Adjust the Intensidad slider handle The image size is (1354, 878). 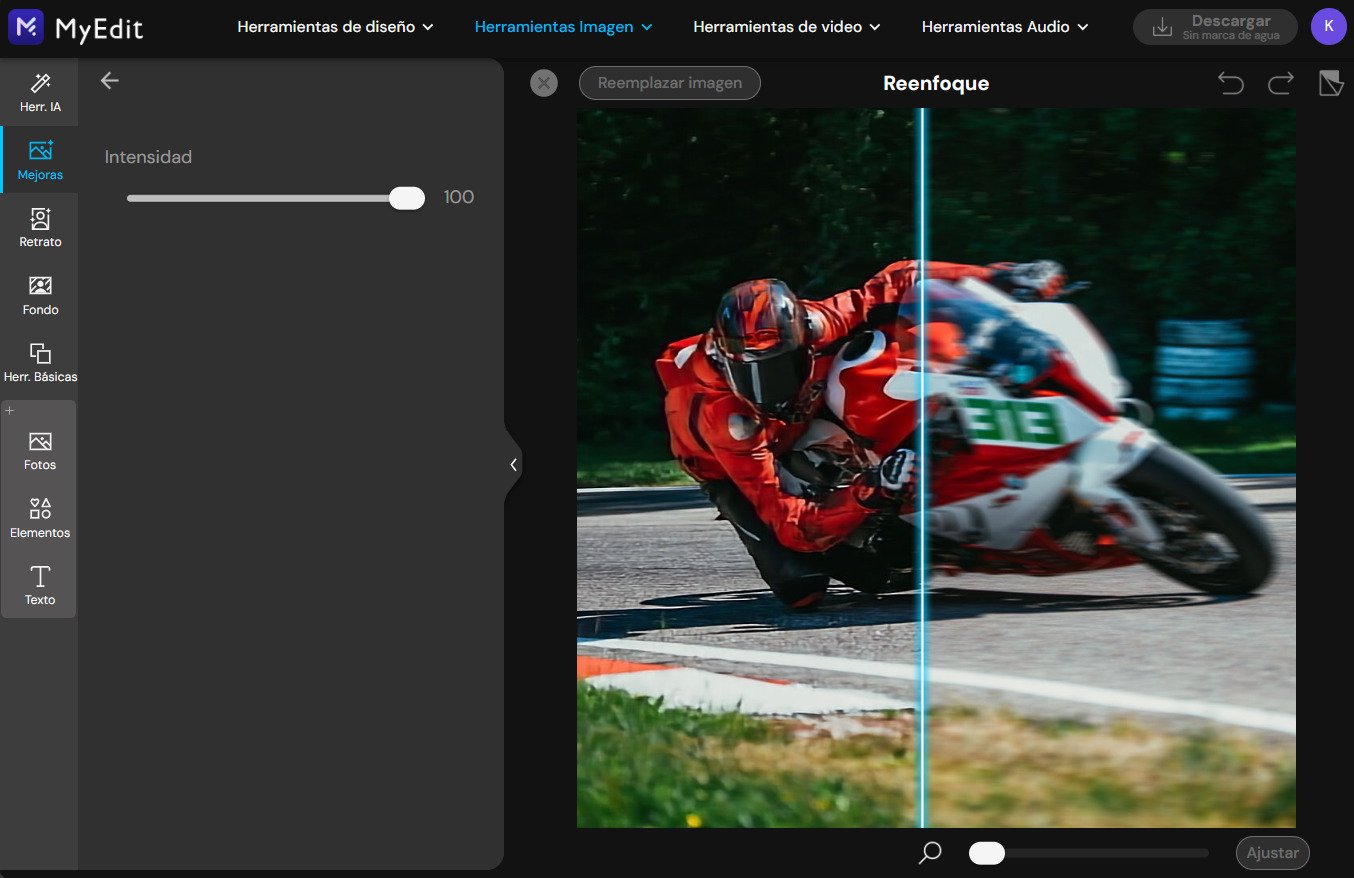click(407, 197)
